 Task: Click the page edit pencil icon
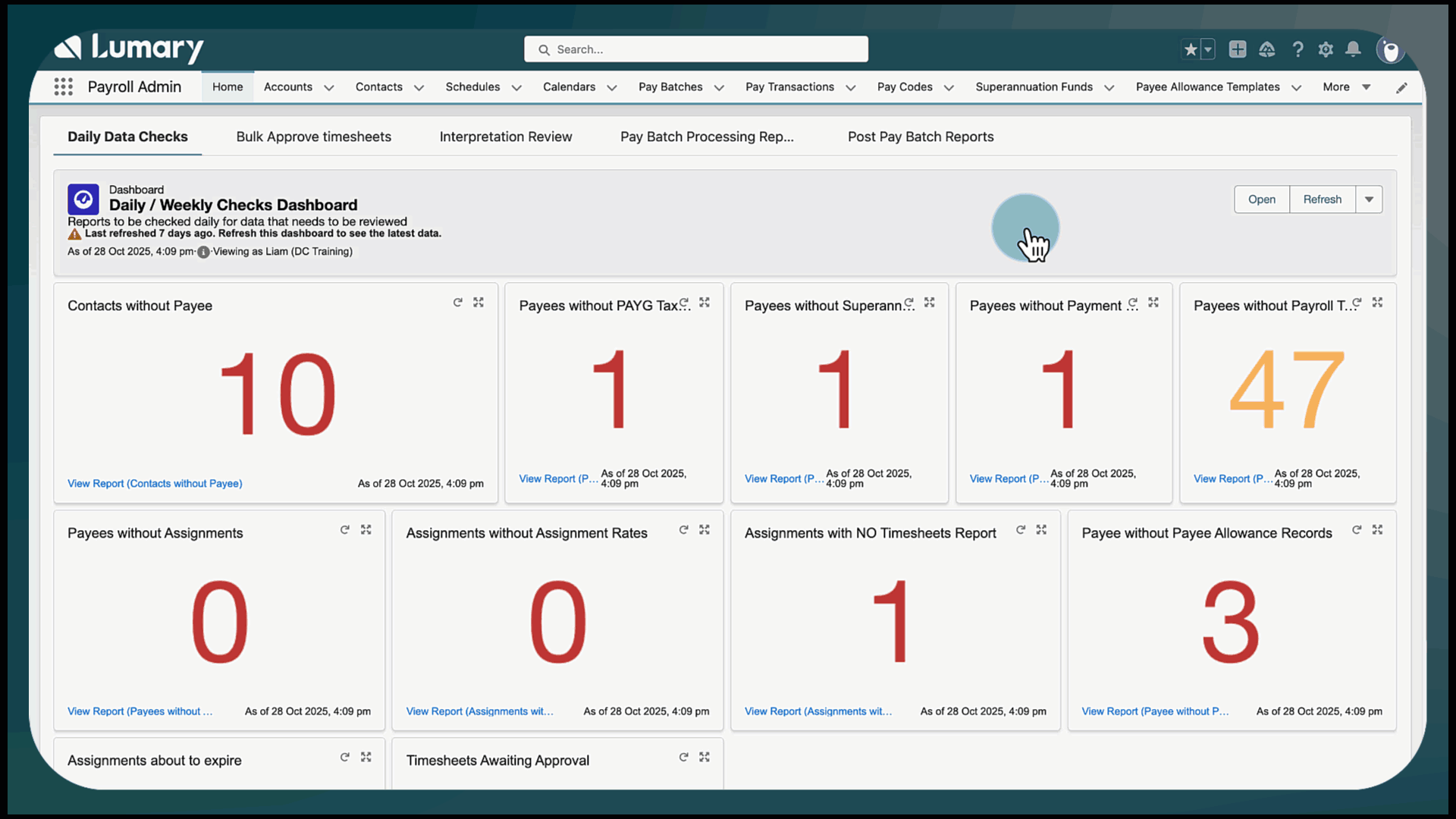[x=1402, y=87]
